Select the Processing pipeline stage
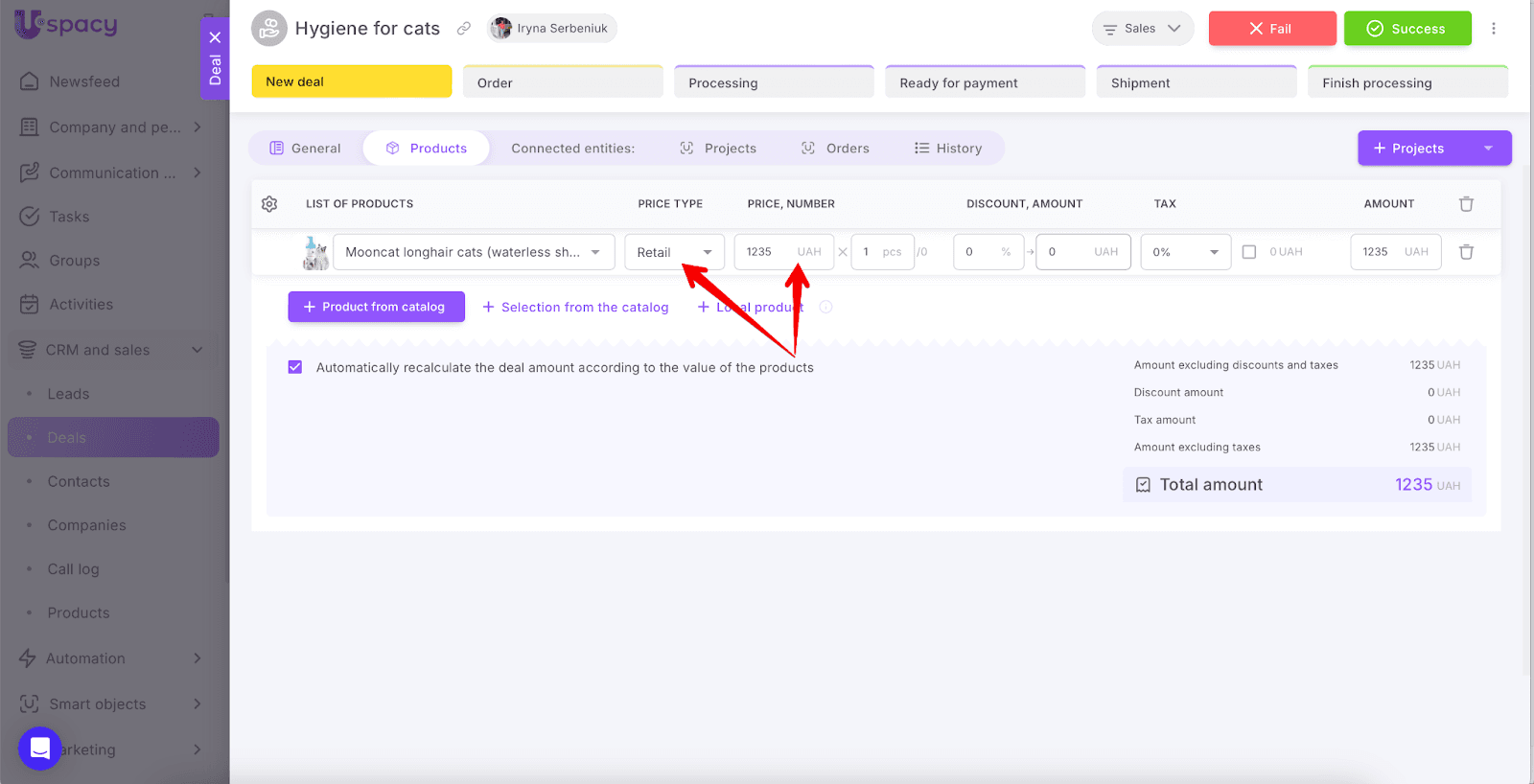This screenshot has width=1534, height=784. [773, 82]
